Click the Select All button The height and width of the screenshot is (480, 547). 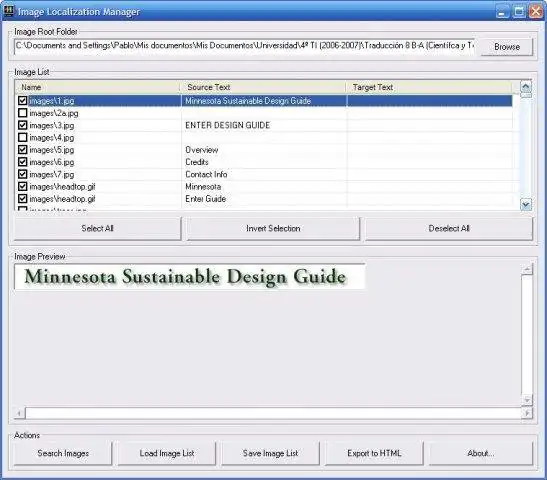pos(97,228)
